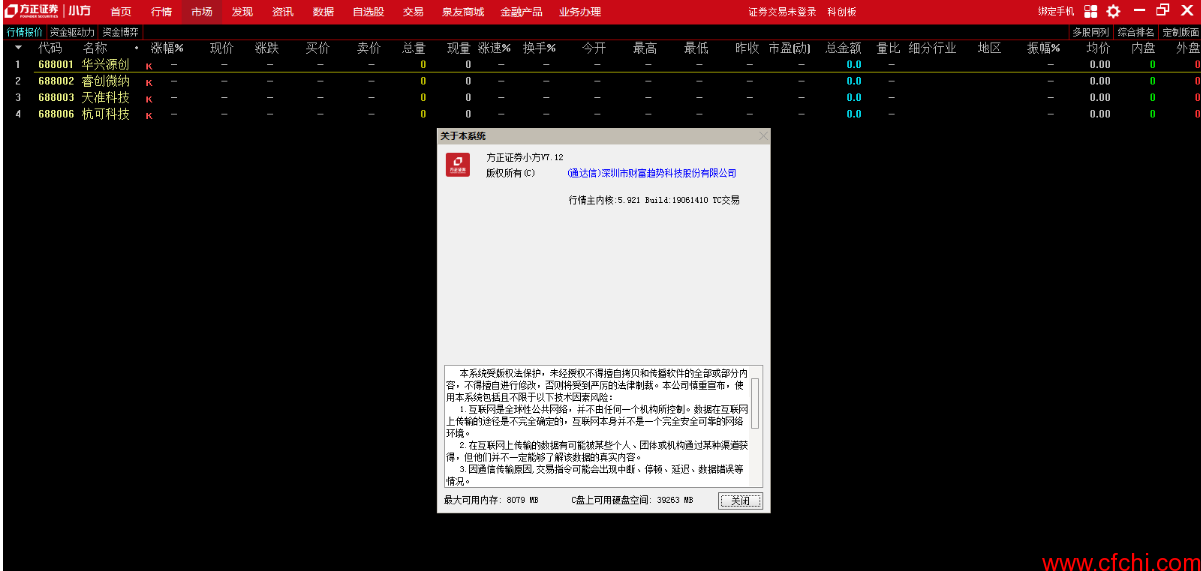
Task: Click the 最大可用内存 value text
Action: tap(491, 500)
